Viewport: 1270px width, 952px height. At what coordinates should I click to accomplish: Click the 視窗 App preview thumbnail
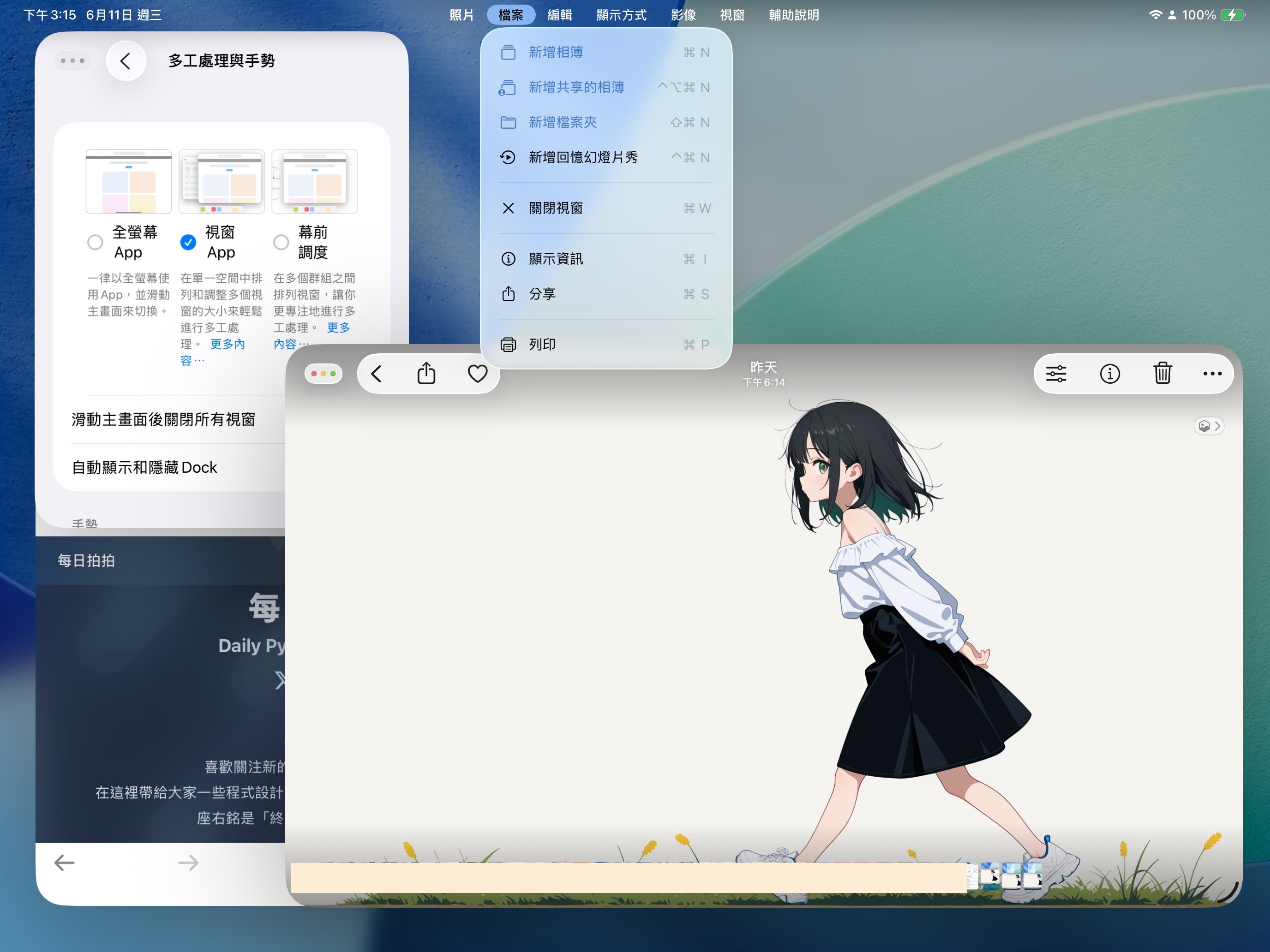coord(221,181)
